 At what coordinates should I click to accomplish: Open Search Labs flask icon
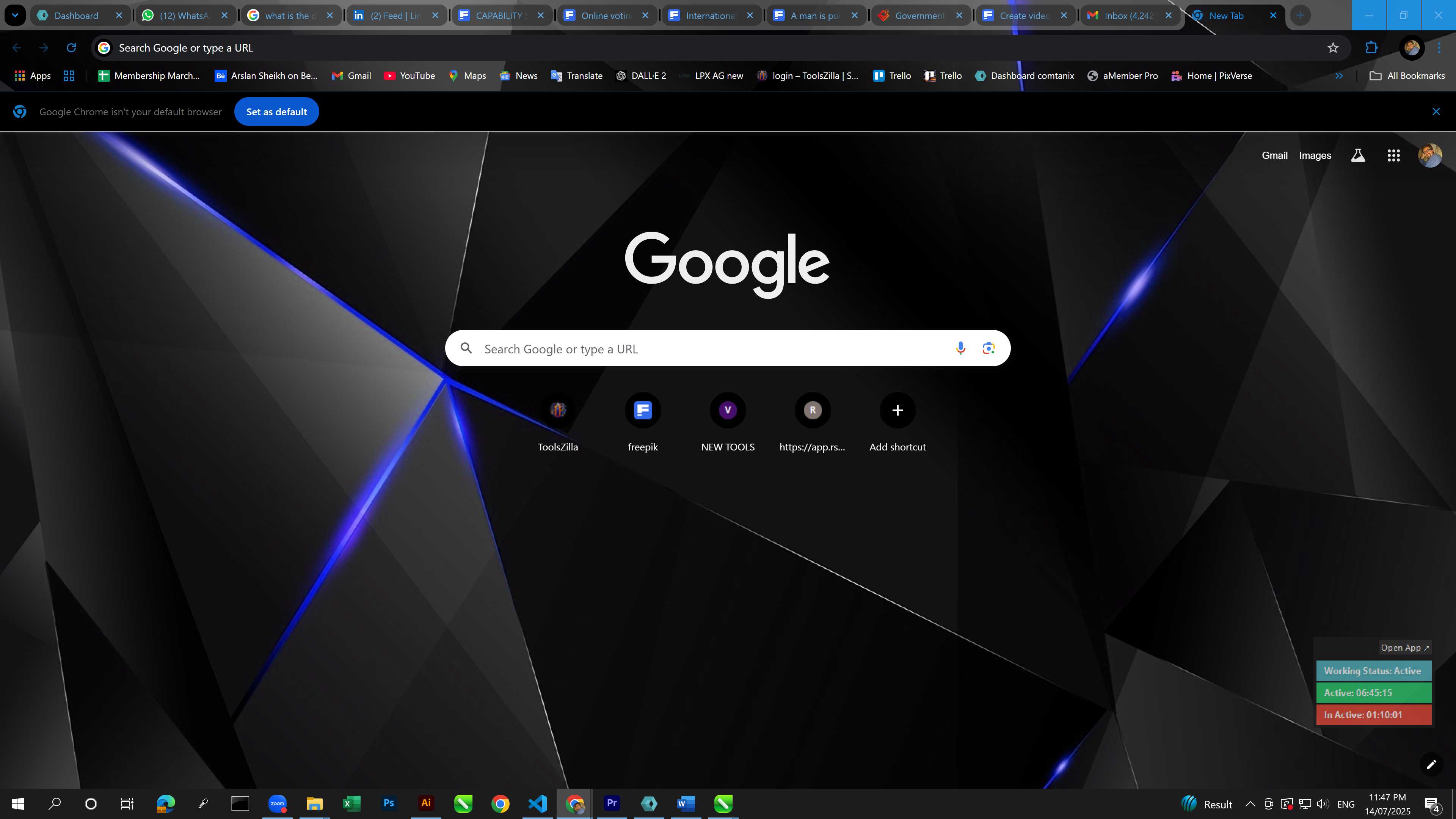[1358, 155]
